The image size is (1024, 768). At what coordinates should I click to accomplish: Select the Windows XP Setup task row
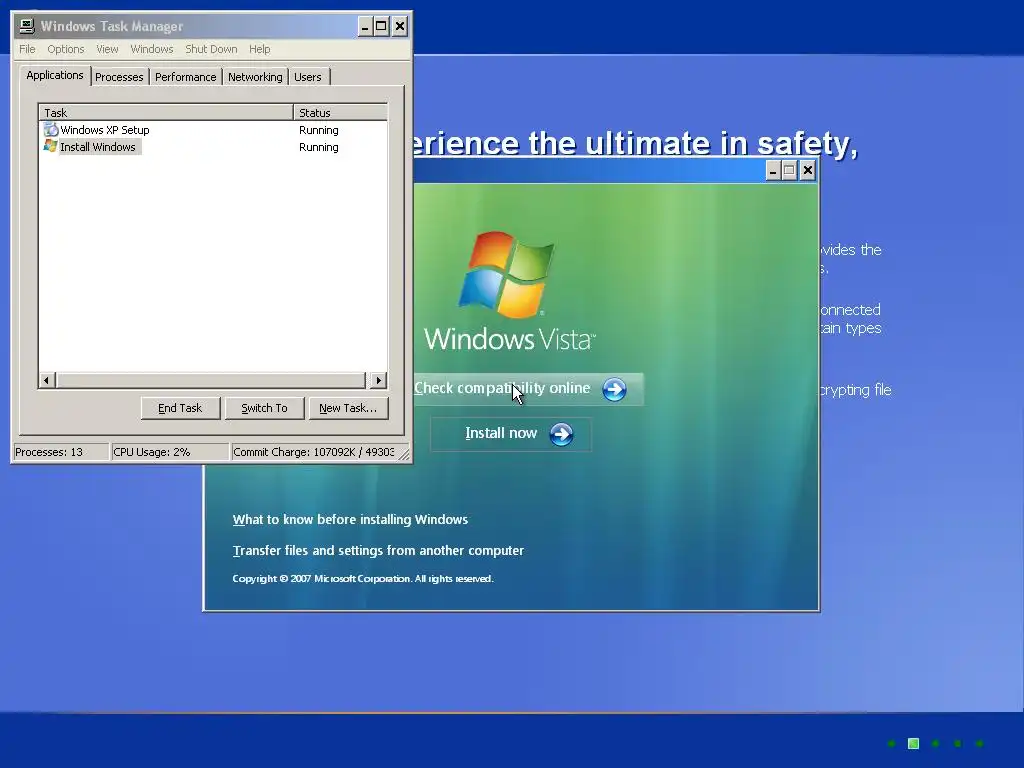tap(213, 130)
